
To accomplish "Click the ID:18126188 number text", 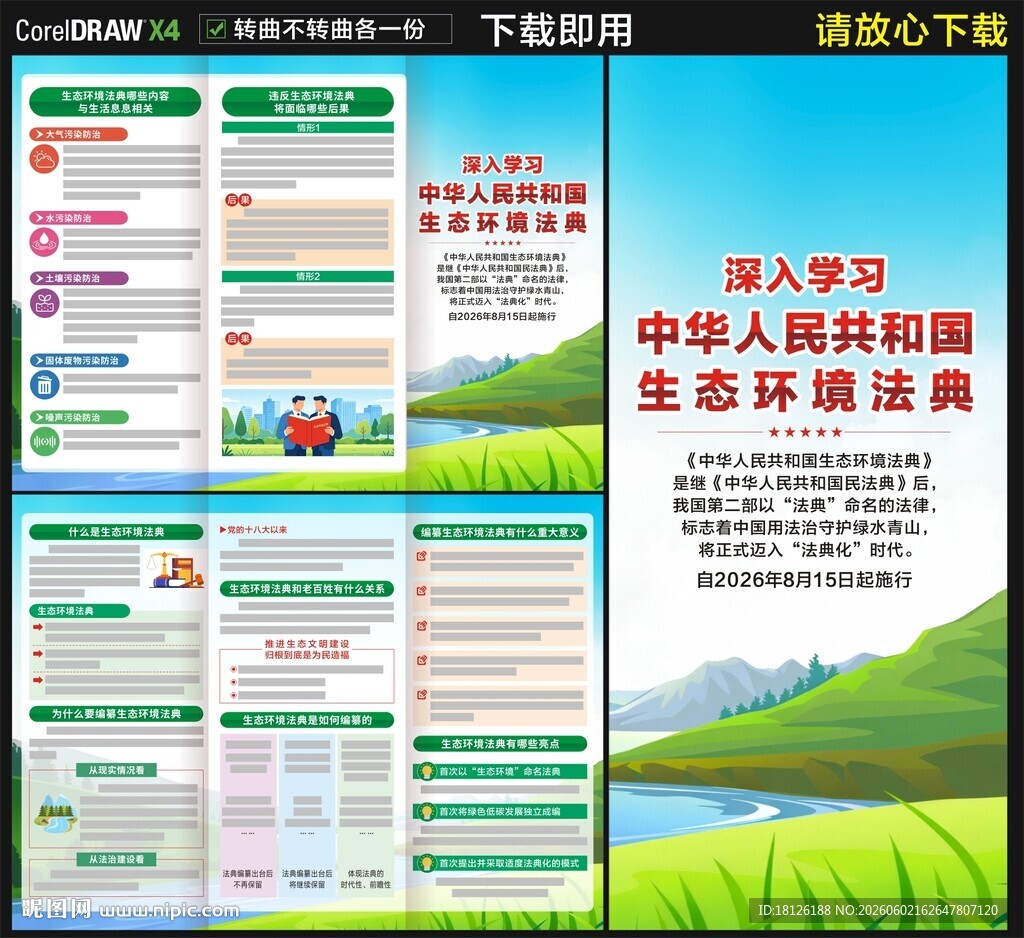I will [794, 910].
